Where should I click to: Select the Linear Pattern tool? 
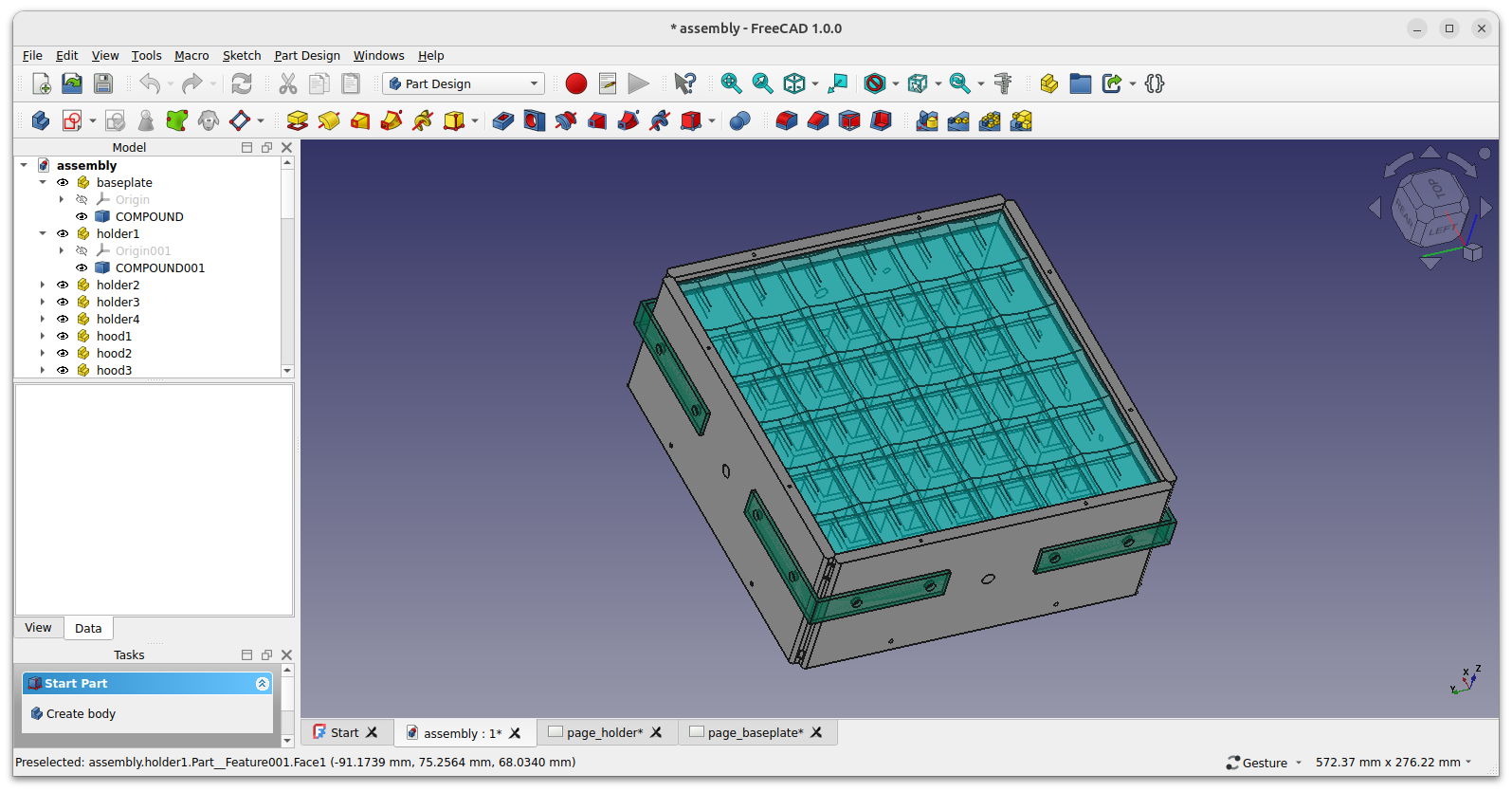[958, 120]
